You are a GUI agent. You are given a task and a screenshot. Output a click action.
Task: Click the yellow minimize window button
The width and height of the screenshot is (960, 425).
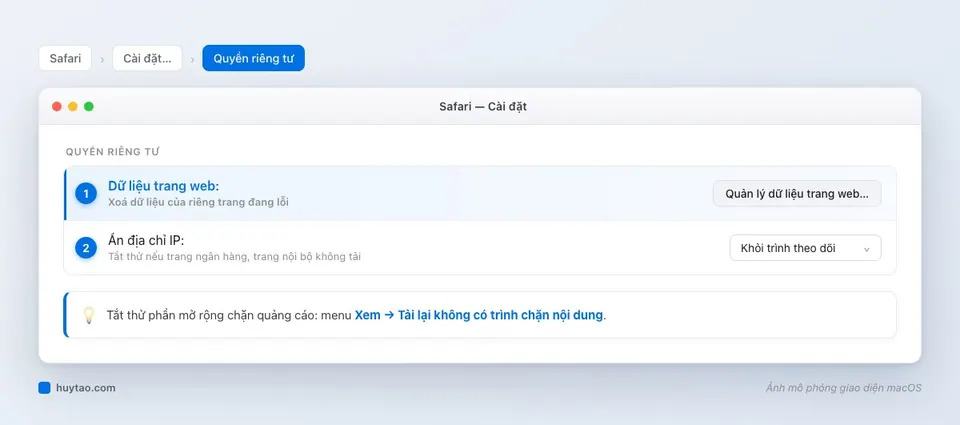[73, 107]
